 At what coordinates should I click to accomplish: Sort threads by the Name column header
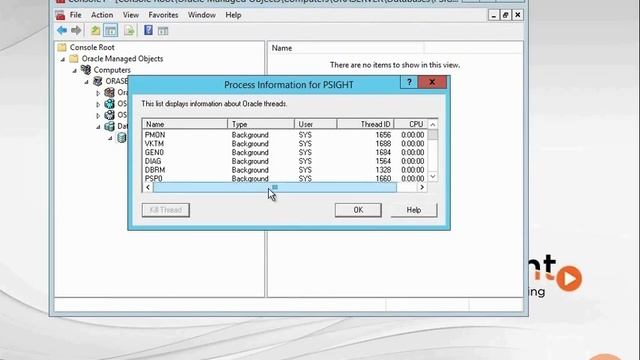[x=185, y=124]
